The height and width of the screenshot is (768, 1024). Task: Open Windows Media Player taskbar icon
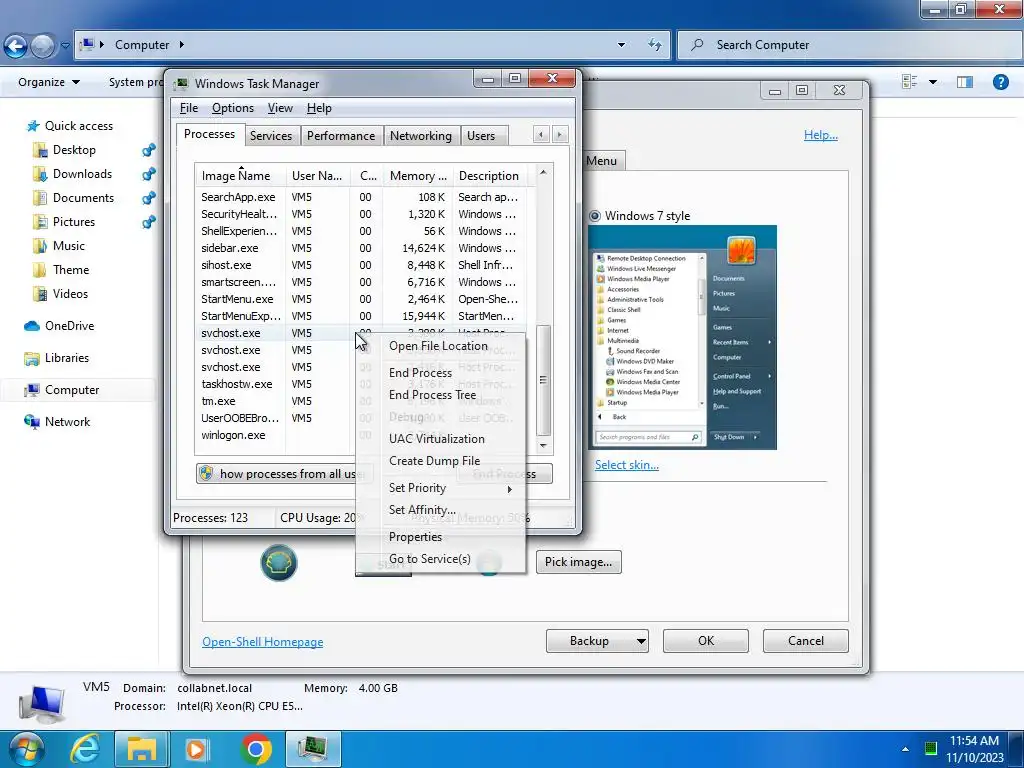click(196, 749)
